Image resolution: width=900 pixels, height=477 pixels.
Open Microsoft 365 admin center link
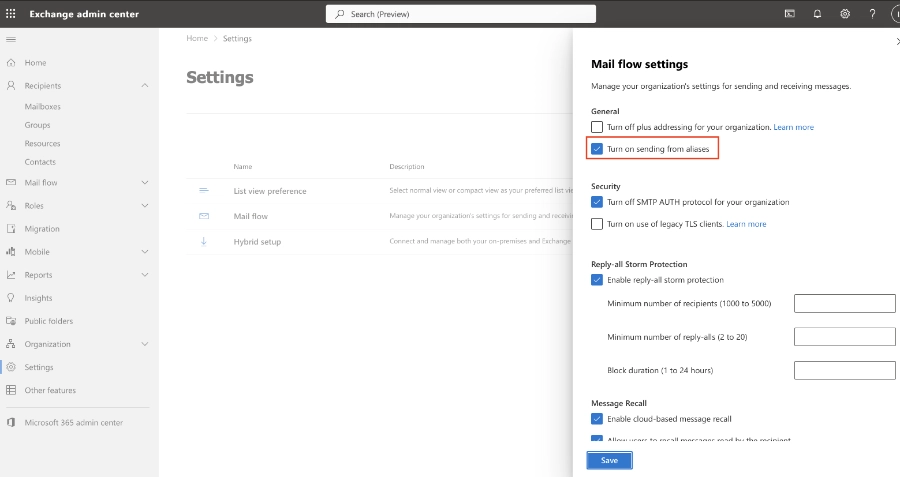pyautogui.click(x=73, y=422)
